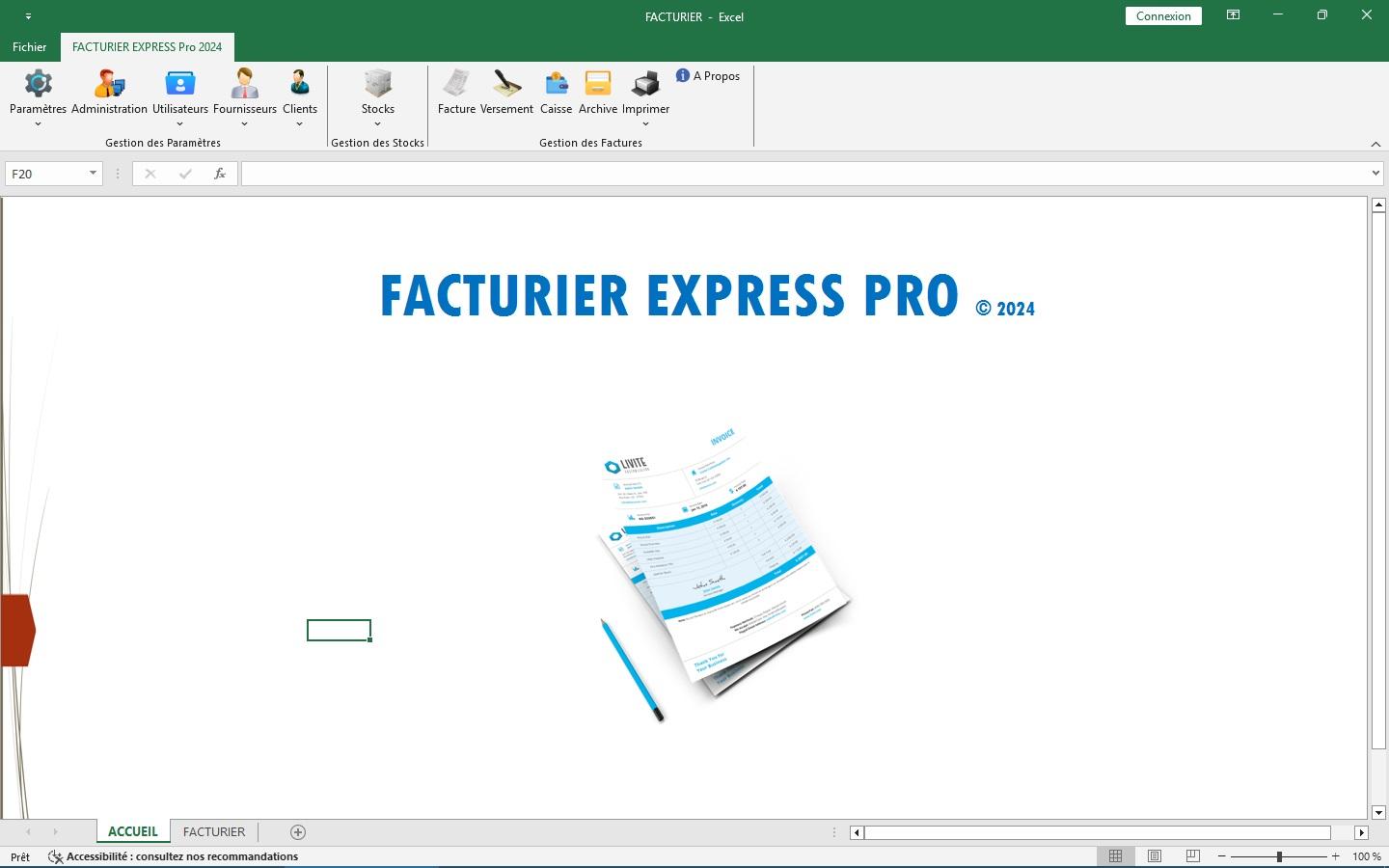This screenshot has height=868, width=1389.
Task: Click inside the formula bar field
Action: [805, 174]
